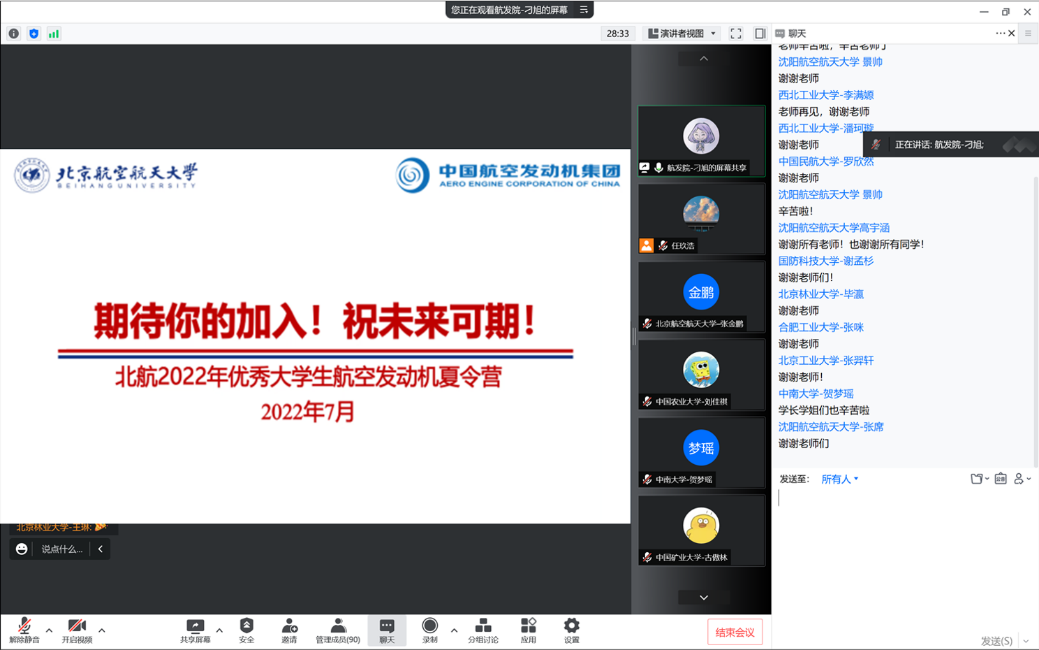Viewport: 1039px width, 650px height.
Task: Start recording with 录制 icon
Action: coord(430,630)
